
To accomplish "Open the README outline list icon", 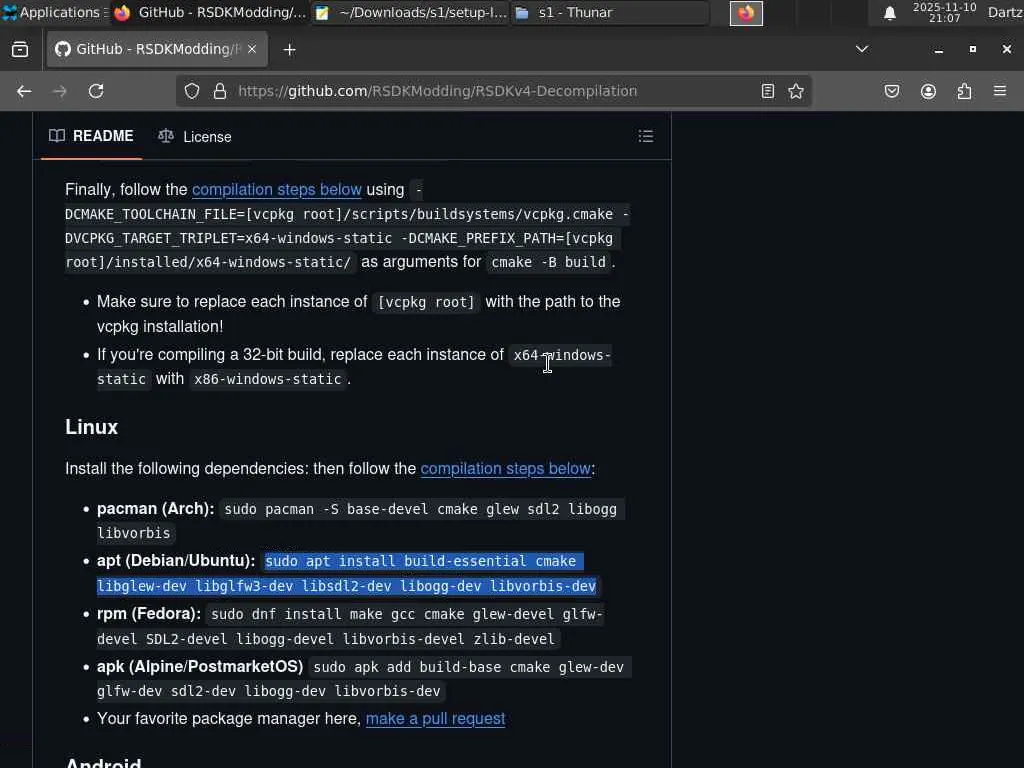I will (x=646, y=136).
